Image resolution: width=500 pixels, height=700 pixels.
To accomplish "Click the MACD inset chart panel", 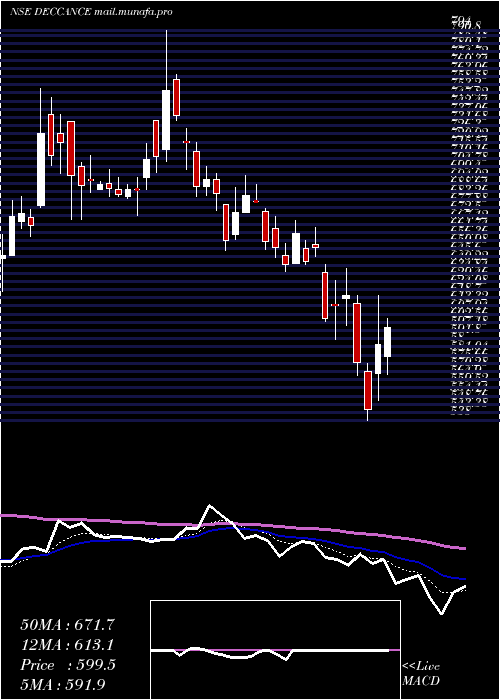I will pos(275,650).
